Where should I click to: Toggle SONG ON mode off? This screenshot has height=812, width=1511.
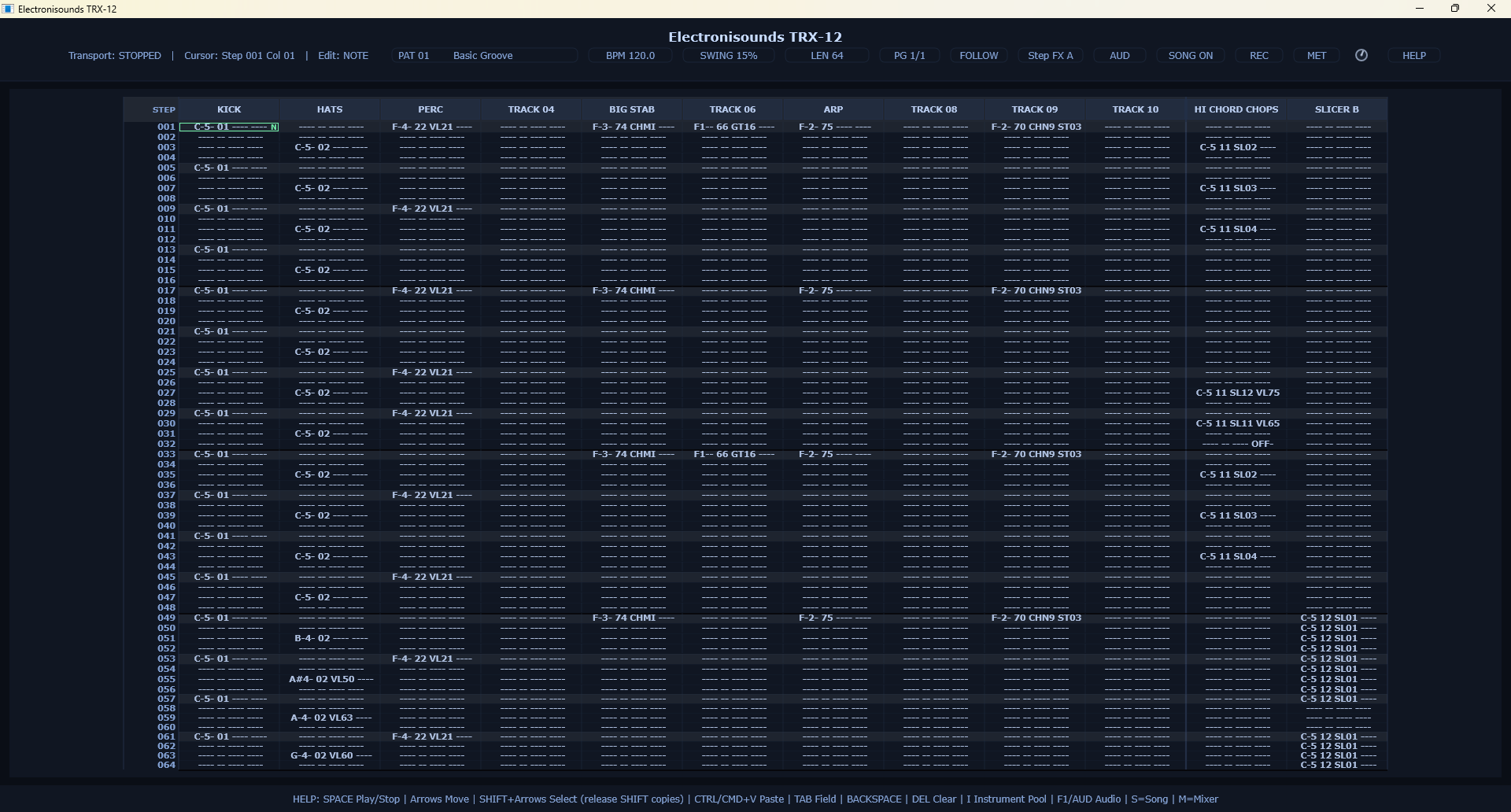click(1190, 55)
